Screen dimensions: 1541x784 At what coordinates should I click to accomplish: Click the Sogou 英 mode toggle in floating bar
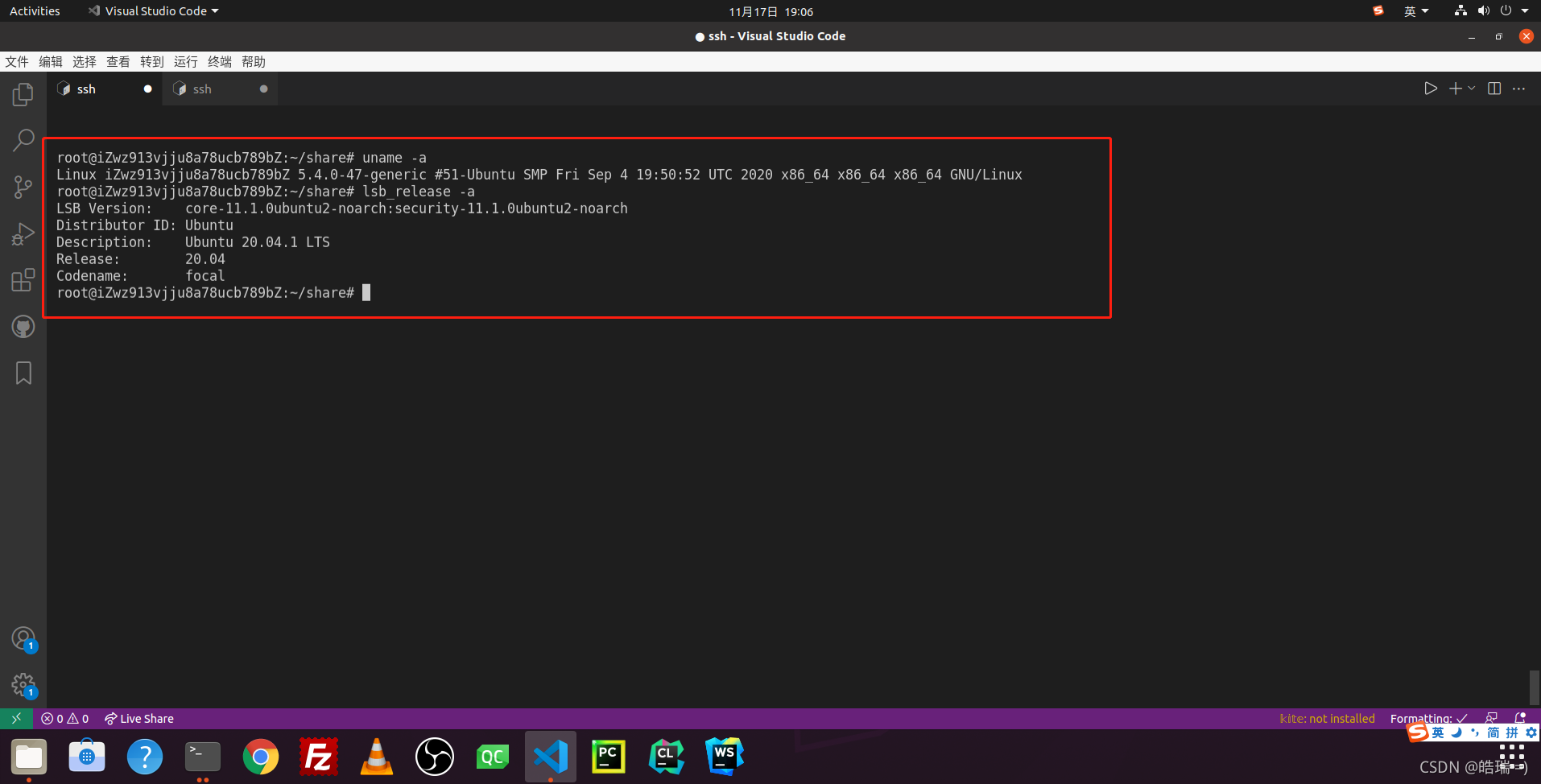[x=1438, y=732]
